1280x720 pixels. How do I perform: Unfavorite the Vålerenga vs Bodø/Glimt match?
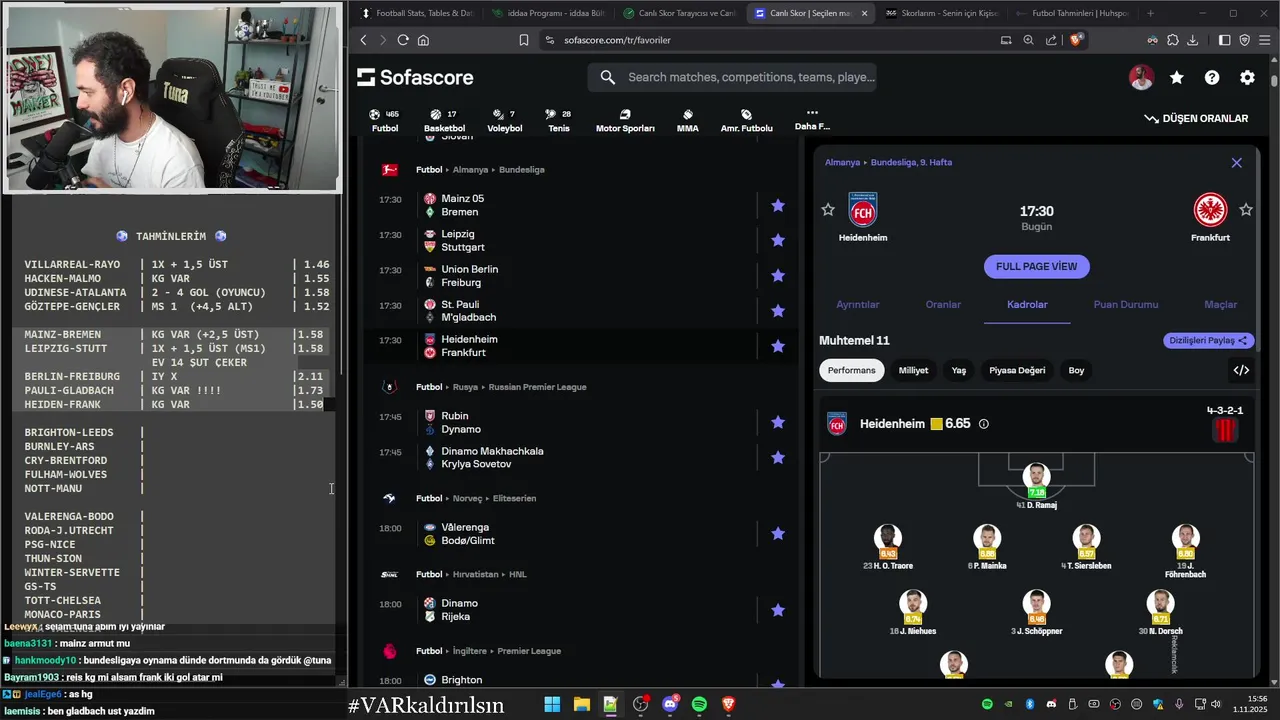tap(778, 533)
